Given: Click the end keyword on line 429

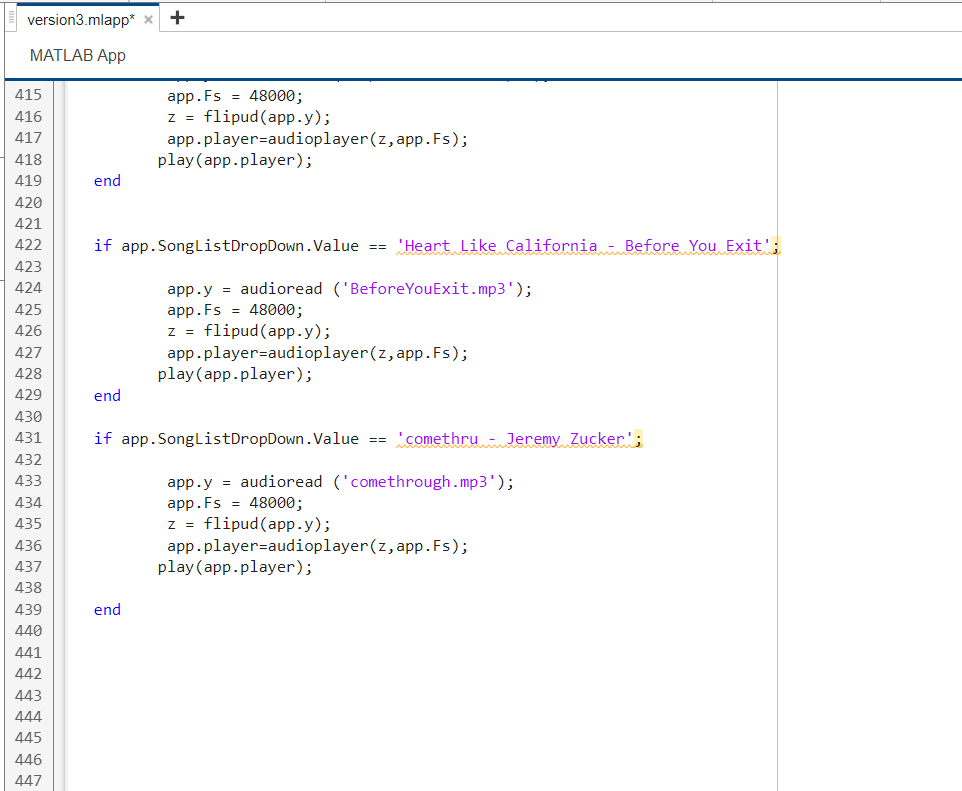Looking at the screenshot, I should coord(107,396).
